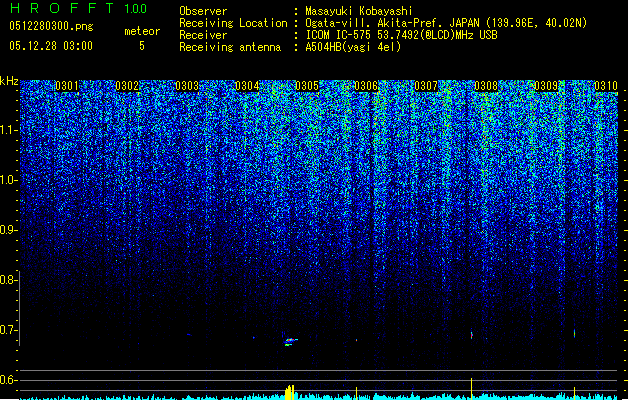Viewport: 629px width, 400px height.
Task: Click the A504HB(yagi 4el) antenna text
Action: click(353, 47)
